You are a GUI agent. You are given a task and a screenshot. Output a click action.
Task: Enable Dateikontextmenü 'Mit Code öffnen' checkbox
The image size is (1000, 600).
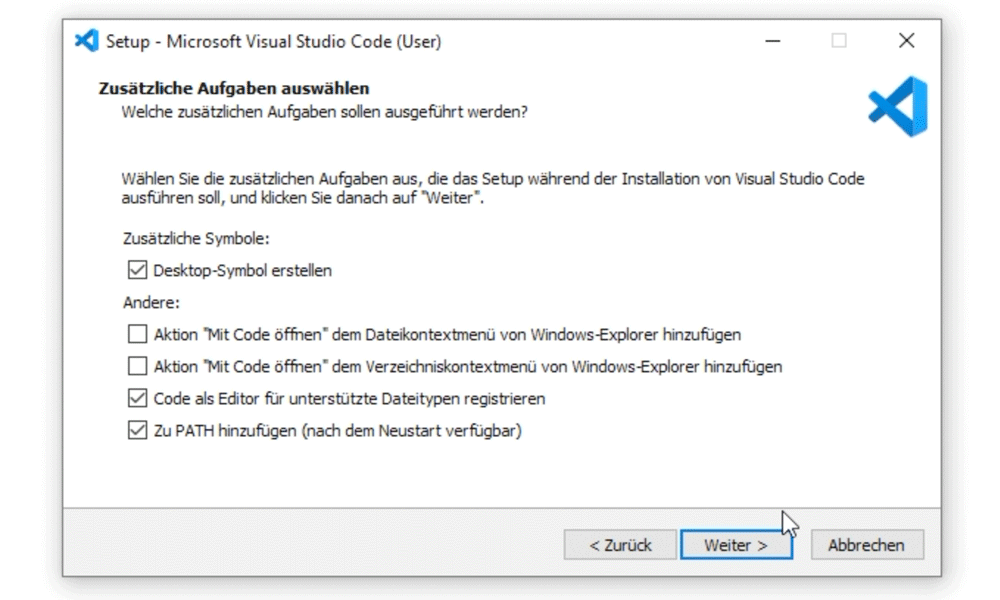[137, 334]
